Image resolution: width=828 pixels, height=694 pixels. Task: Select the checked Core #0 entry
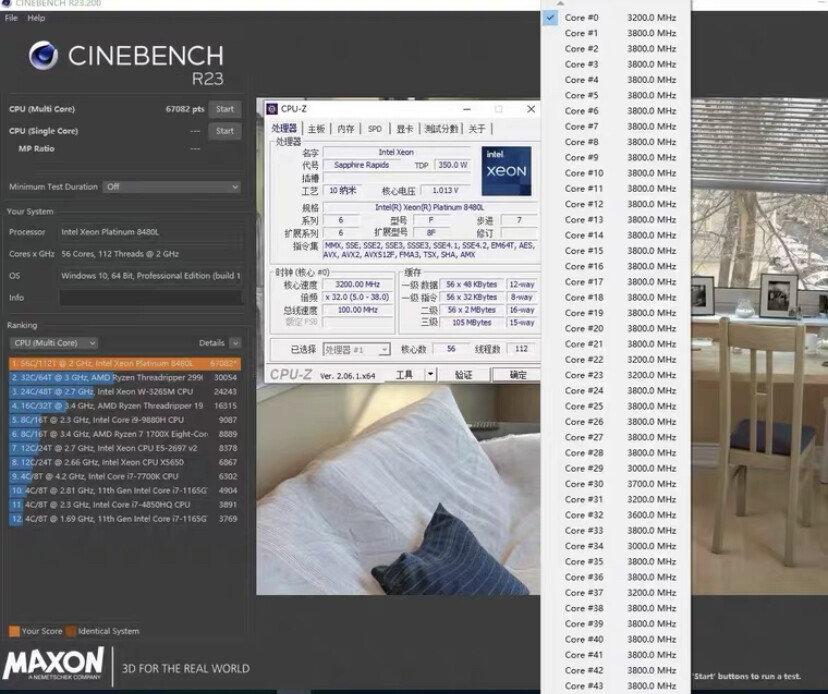pos(615,17)
